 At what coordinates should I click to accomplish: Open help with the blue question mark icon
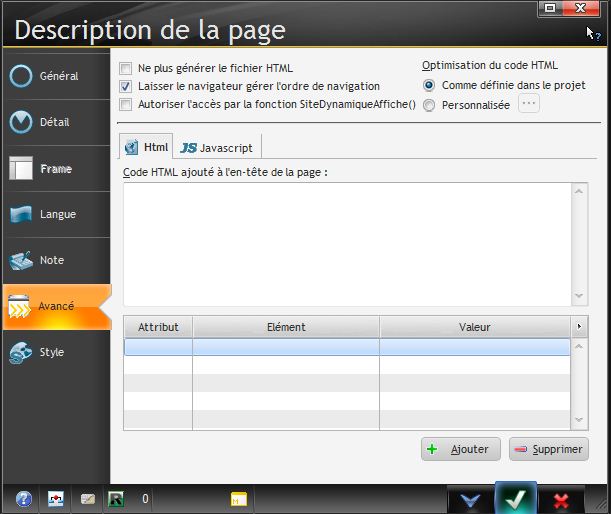click(23, 499)
